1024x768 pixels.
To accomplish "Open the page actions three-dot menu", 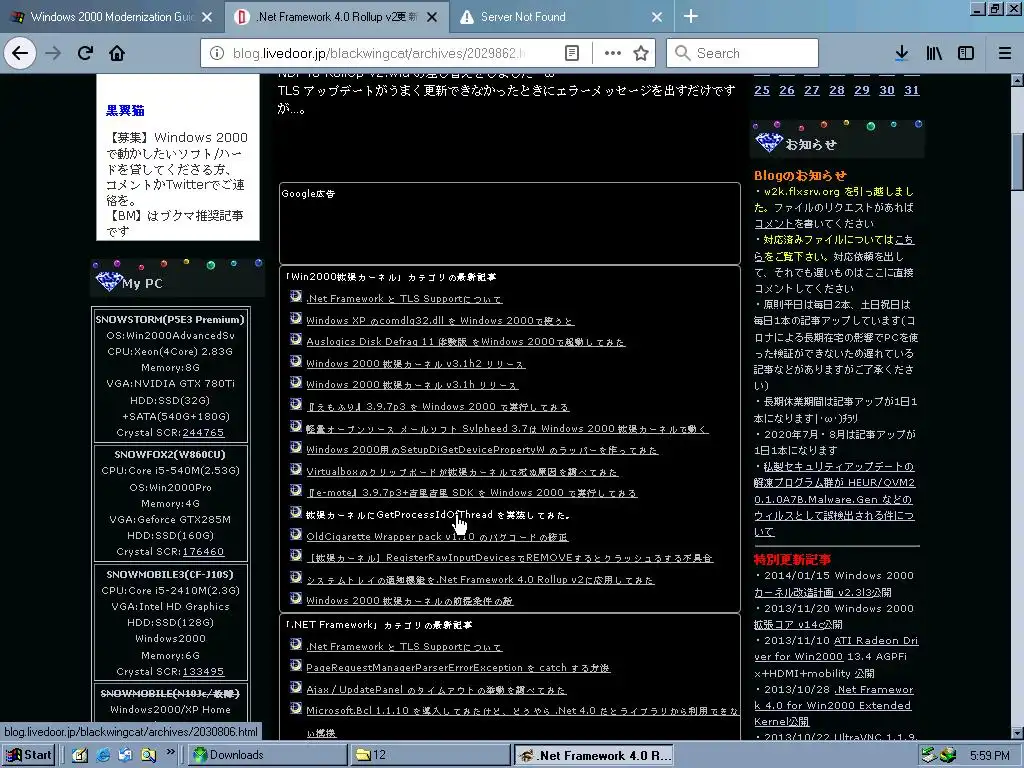I will coord(613,53).
